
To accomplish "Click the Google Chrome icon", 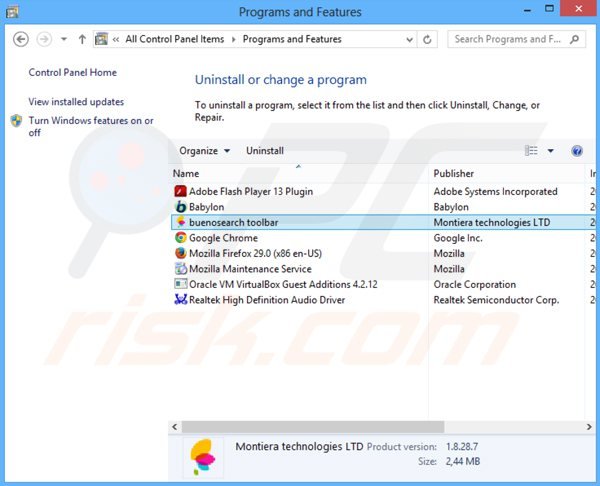I will 180,238.
